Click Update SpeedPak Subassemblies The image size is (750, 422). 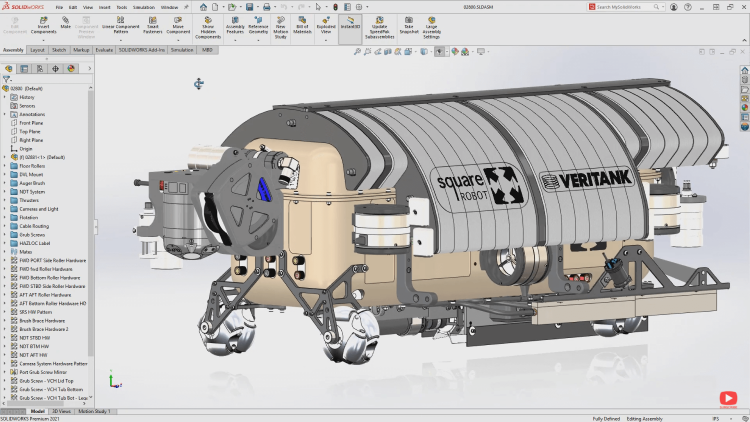point(379,27)
